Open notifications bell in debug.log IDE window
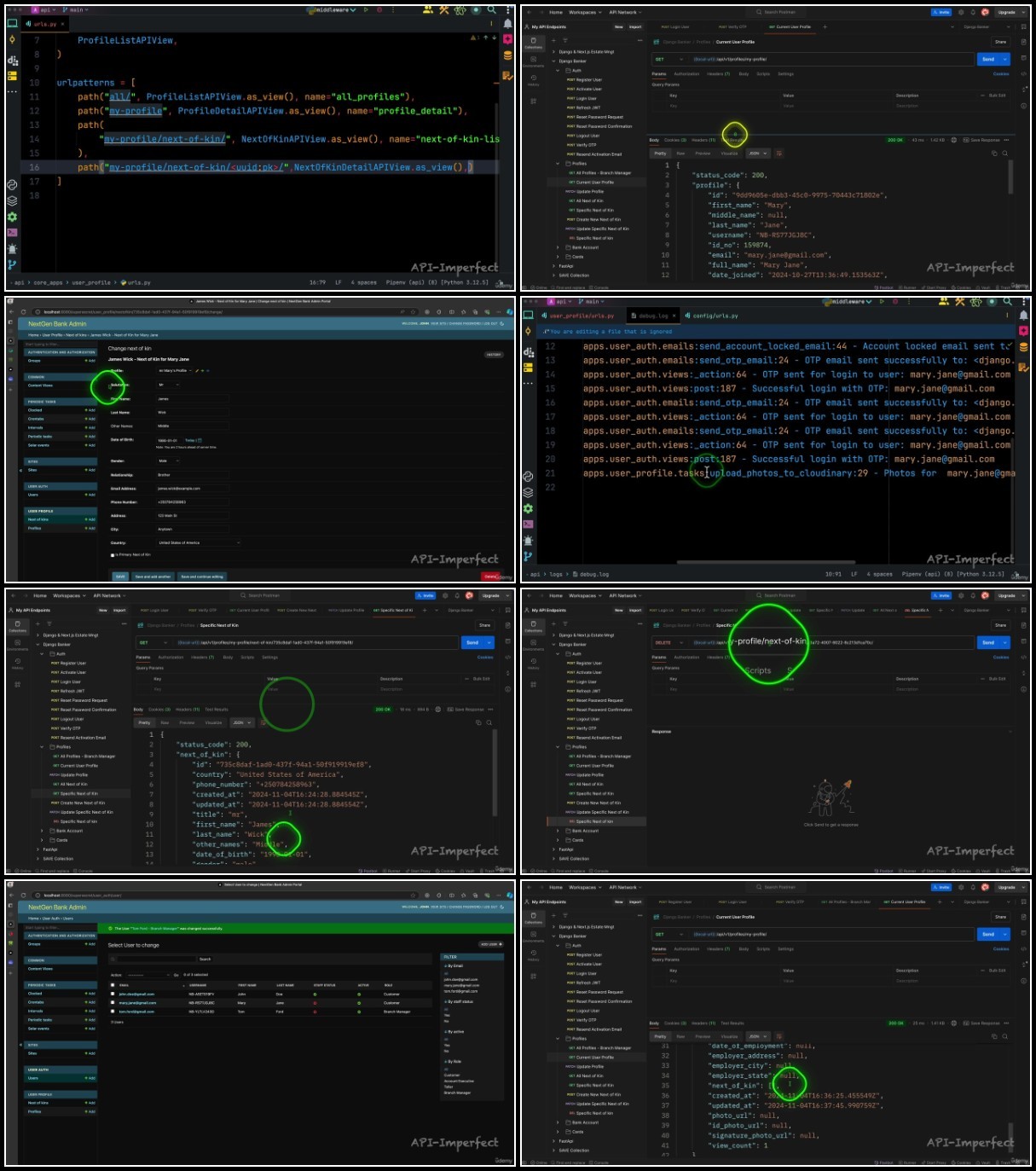This screenshot has width=1036, height=1171. point(1023,316)
